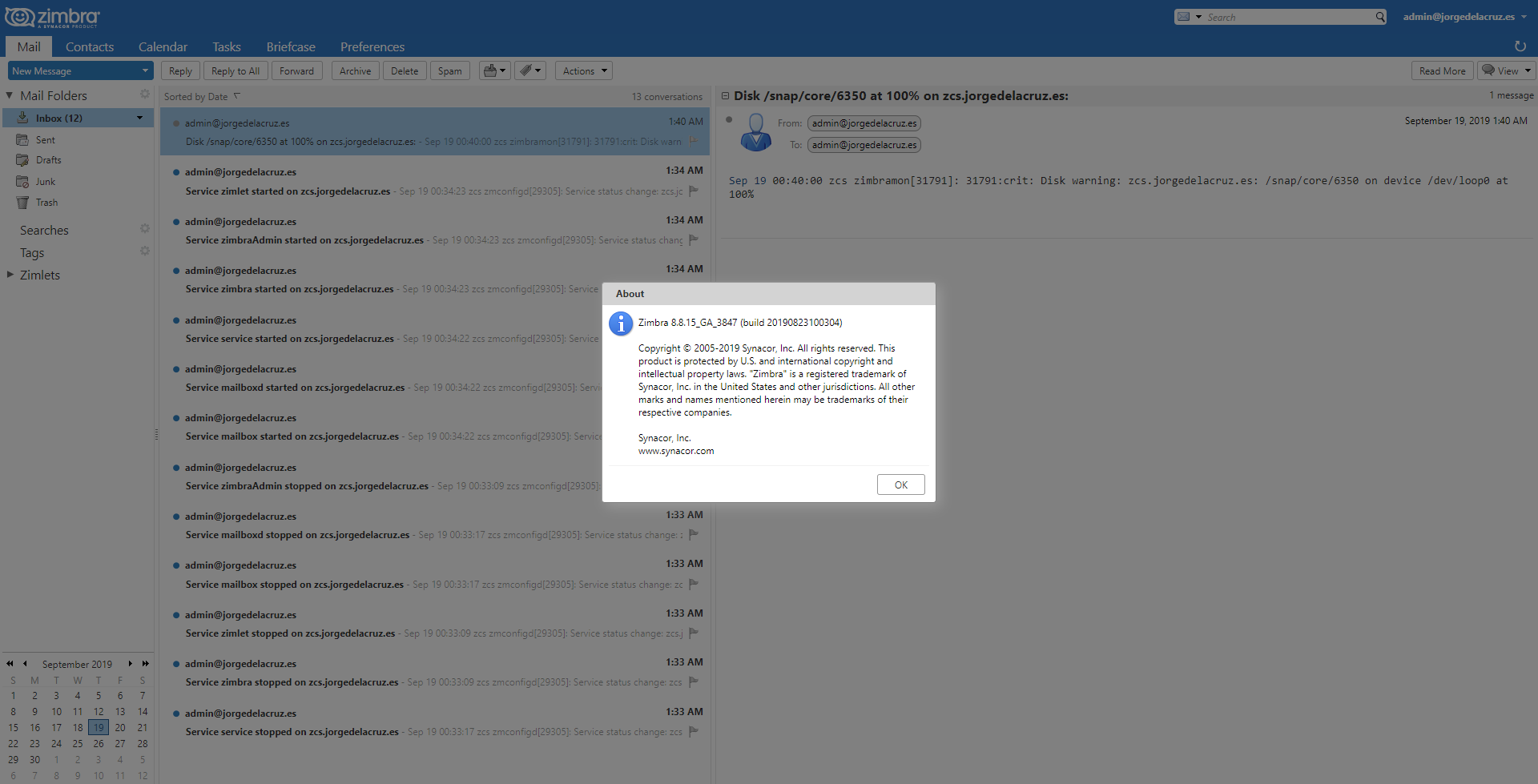The image size is (1538, 784).
Task: Open the View dropdown menu
Action: (x=1506, y=70)
